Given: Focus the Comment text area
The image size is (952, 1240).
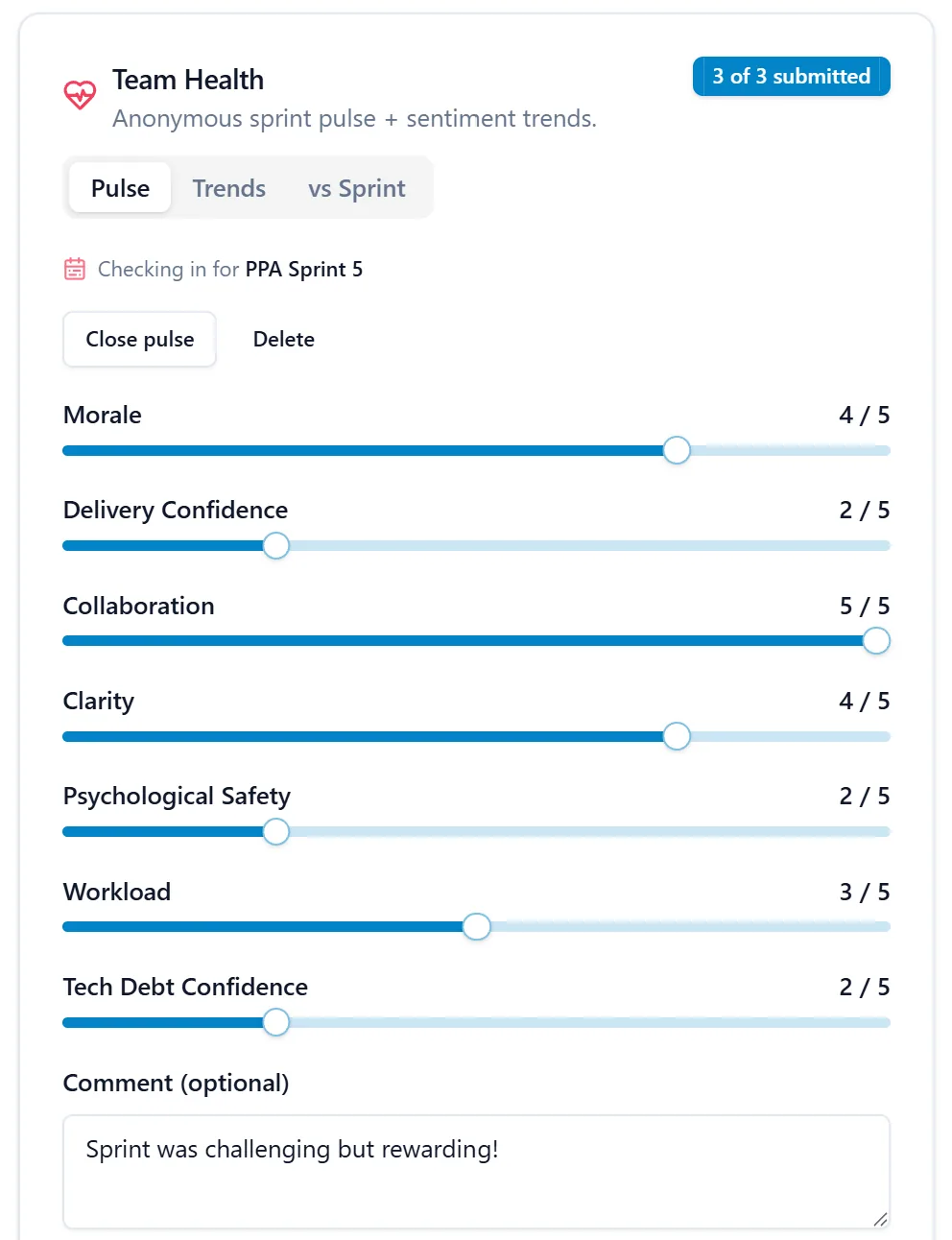Looking at the screenshot, I should click(x=476, y=1172).
